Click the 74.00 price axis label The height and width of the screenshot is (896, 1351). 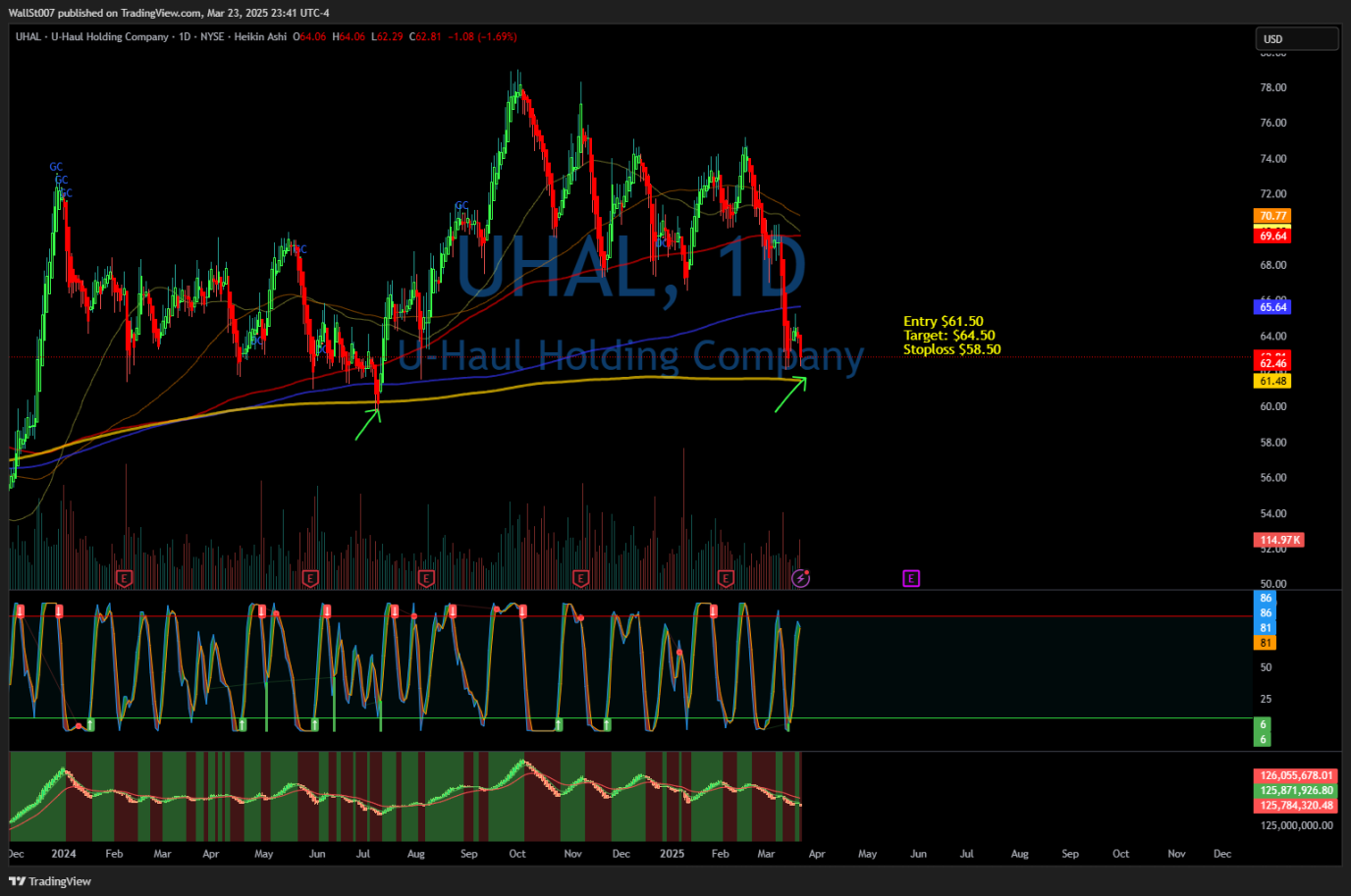(1273, 159)
